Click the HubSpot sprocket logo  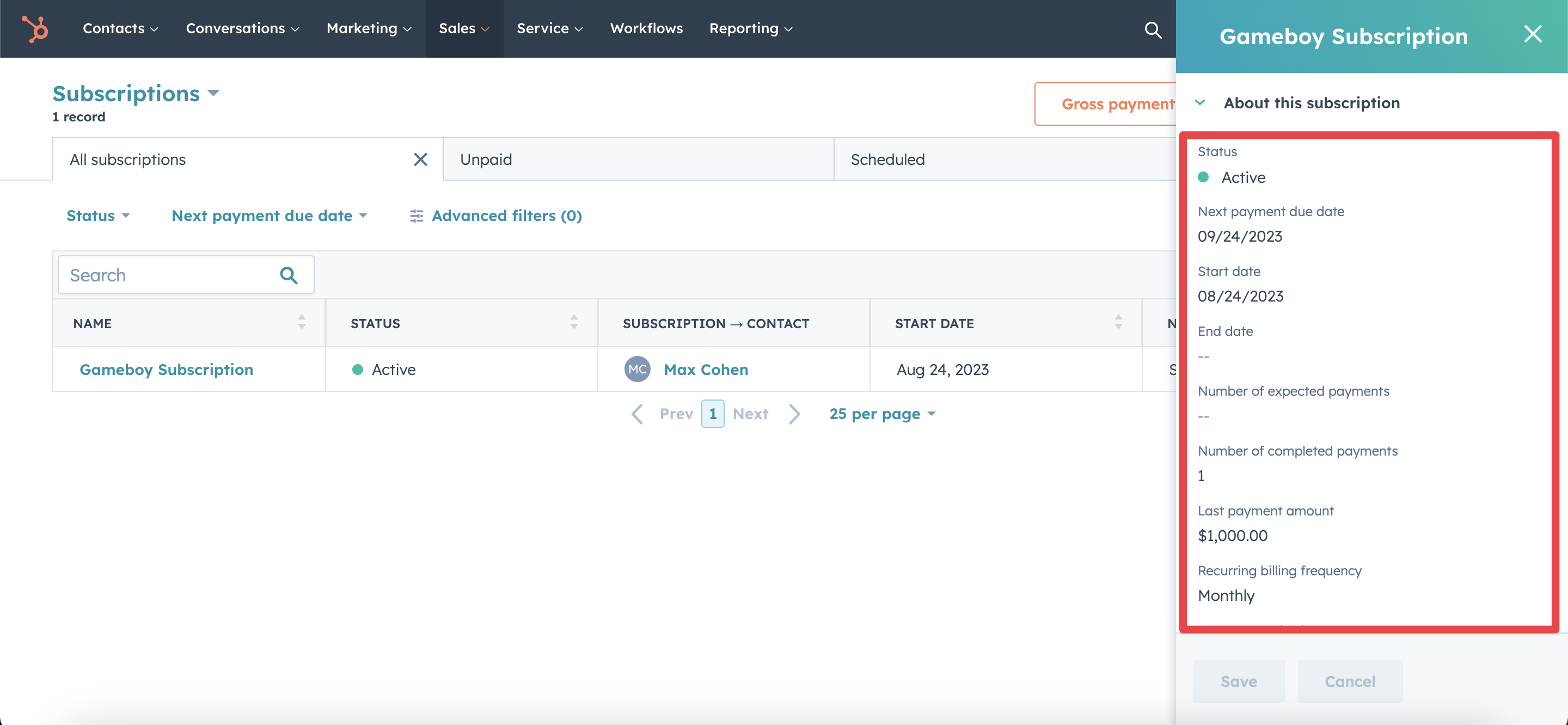pos(35,28)
